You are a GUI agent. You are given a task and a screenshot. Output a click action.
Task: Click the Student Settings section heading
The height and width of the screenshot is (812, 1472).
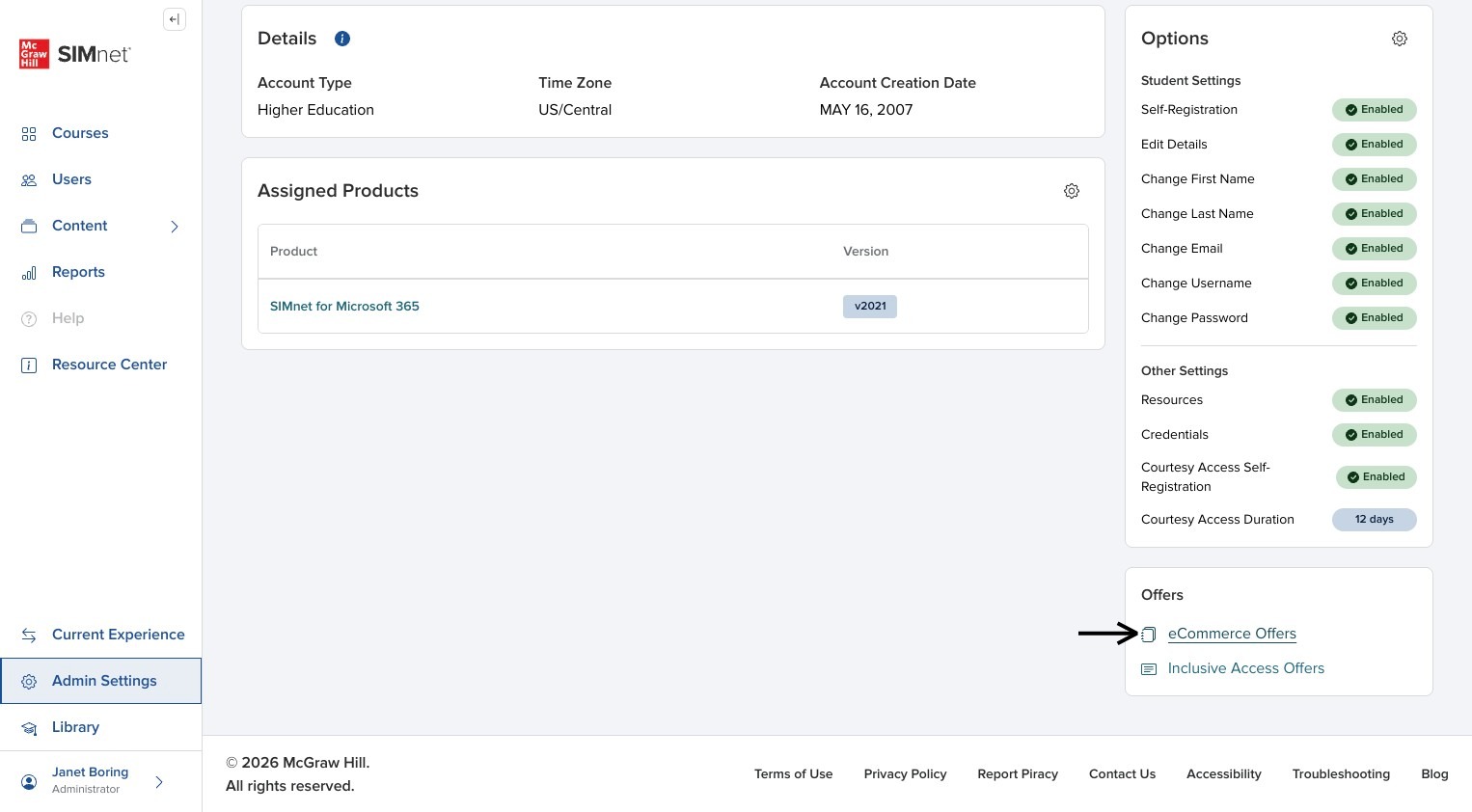(x=1190, y=81)
